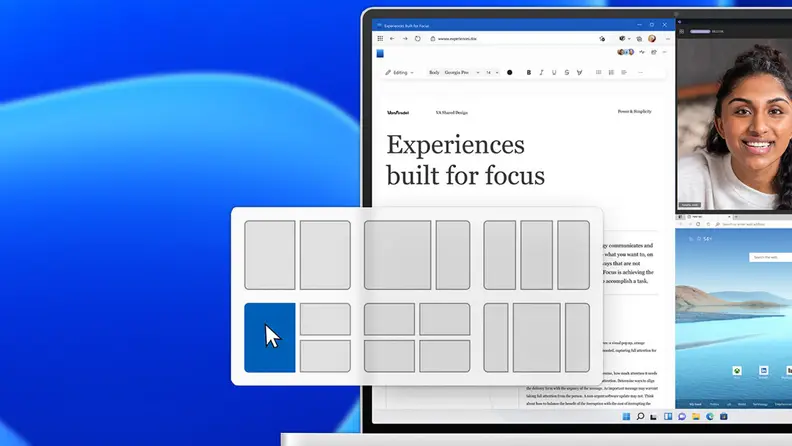Open File Explorer from taskbar
792x446 pixels.
point(696,417)
